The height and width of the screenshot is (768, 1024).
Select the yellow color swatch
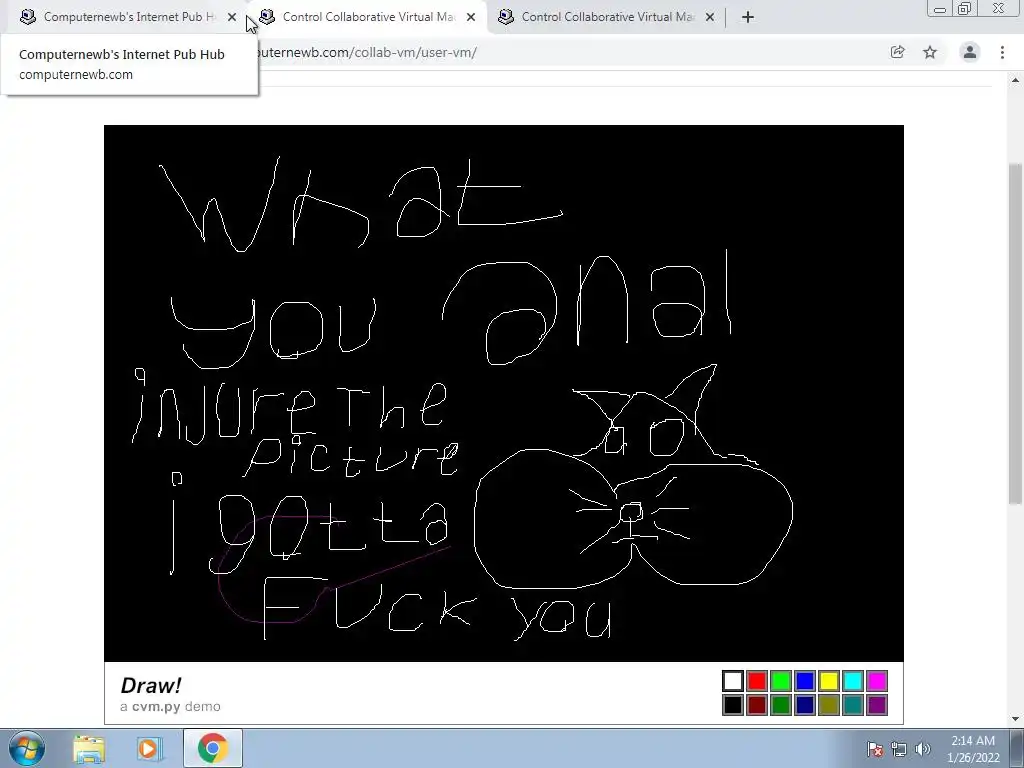click(x=829, y=681)
